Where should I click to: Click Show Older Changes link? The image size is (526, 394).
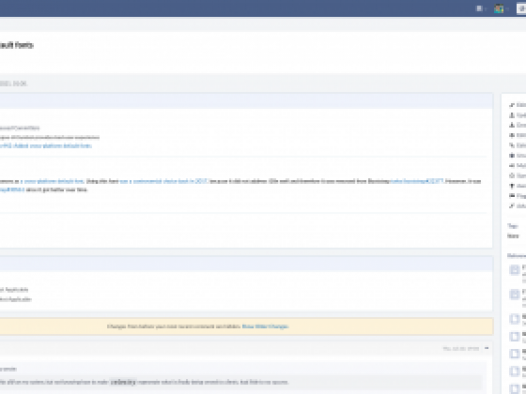click(x=265, y=327)
